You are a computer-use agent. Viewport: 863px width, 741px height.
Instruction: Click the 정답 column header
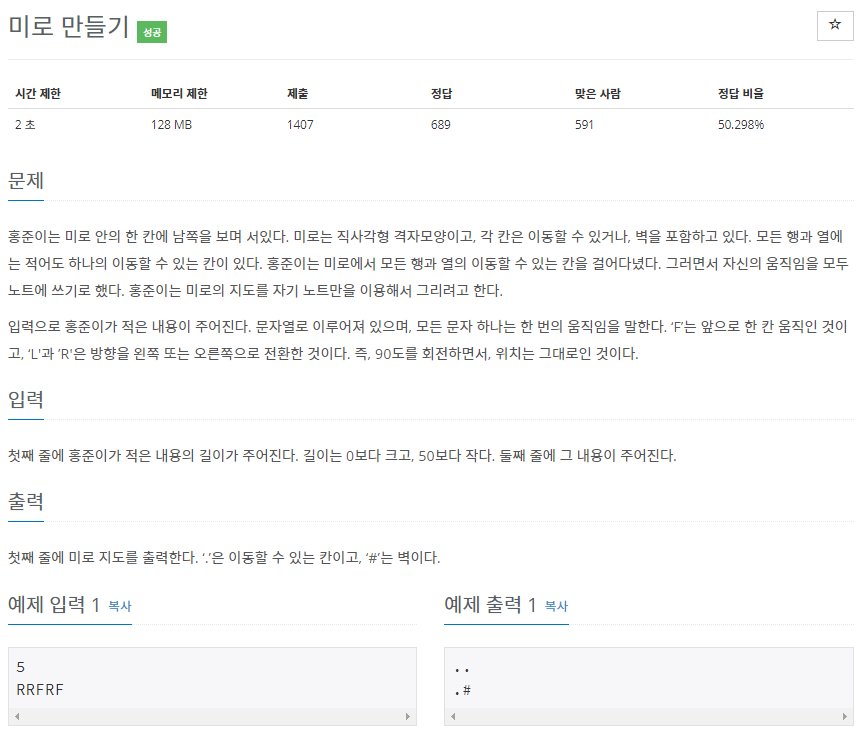click(441, 94)
